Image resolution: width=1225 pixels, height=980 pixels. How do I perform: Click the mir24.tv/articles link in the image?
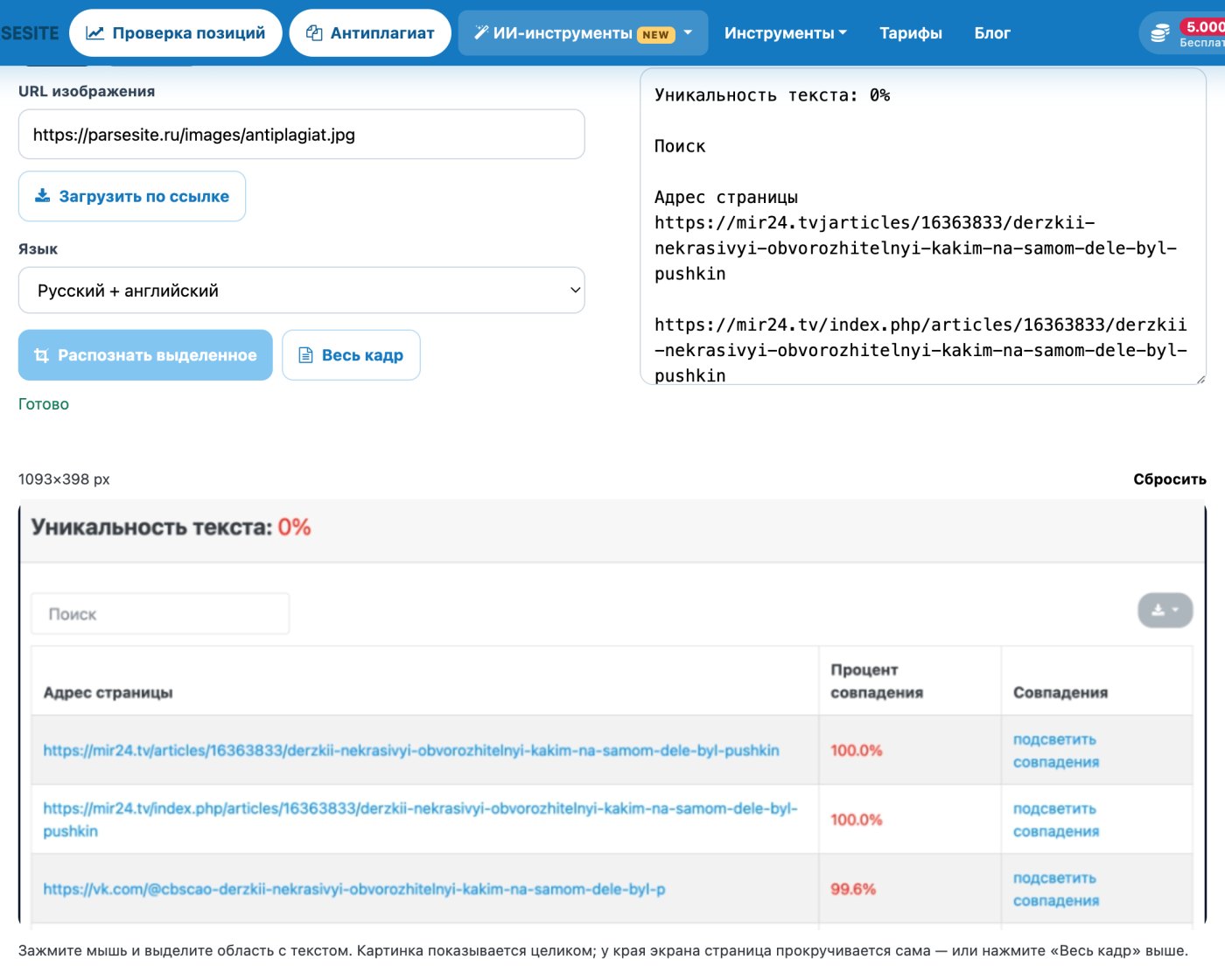coord(411,751)
